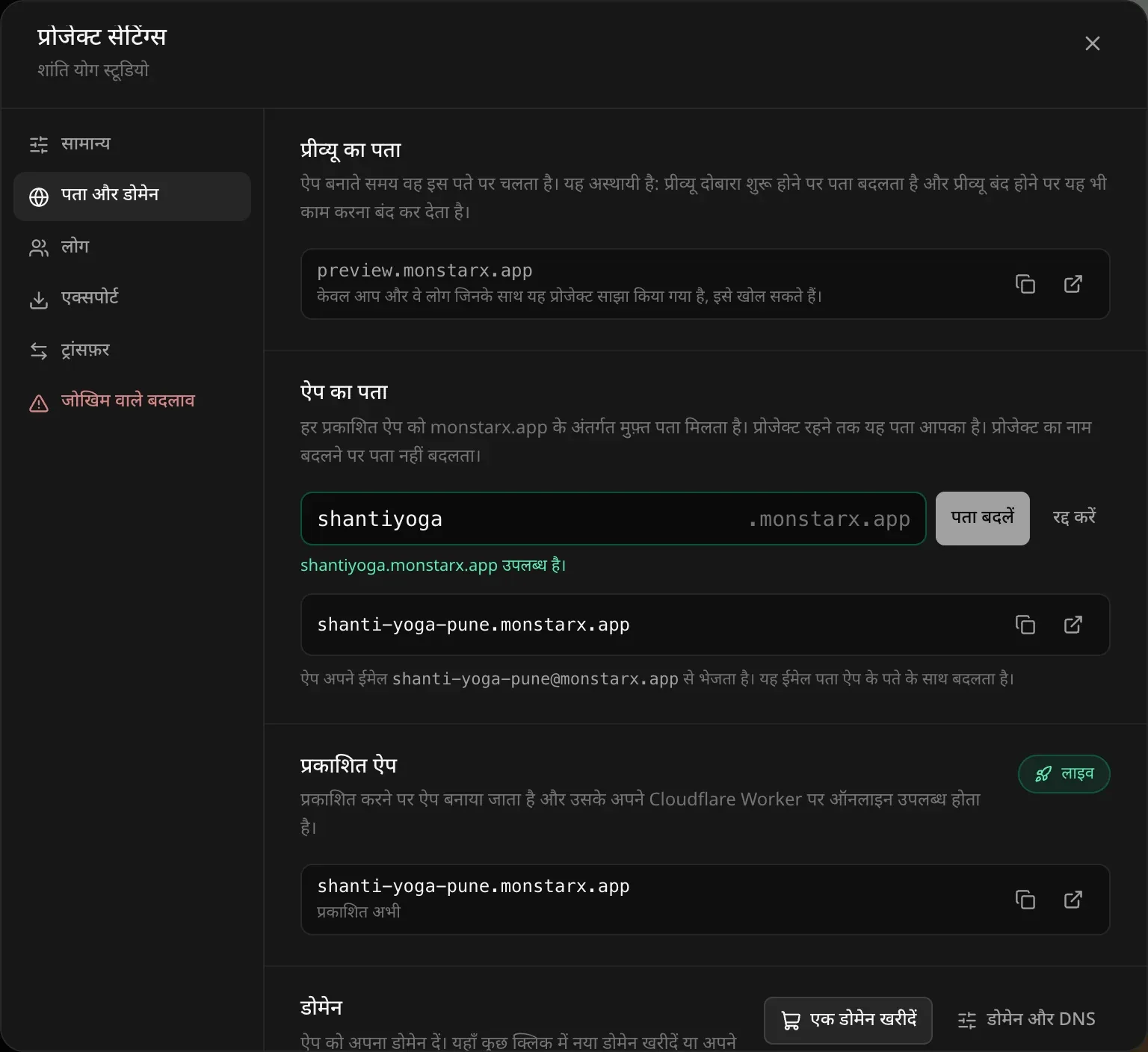Screen dimensions: 1148x1052
Task: Open the सामान्य settings section
Action: coord(132,144)
